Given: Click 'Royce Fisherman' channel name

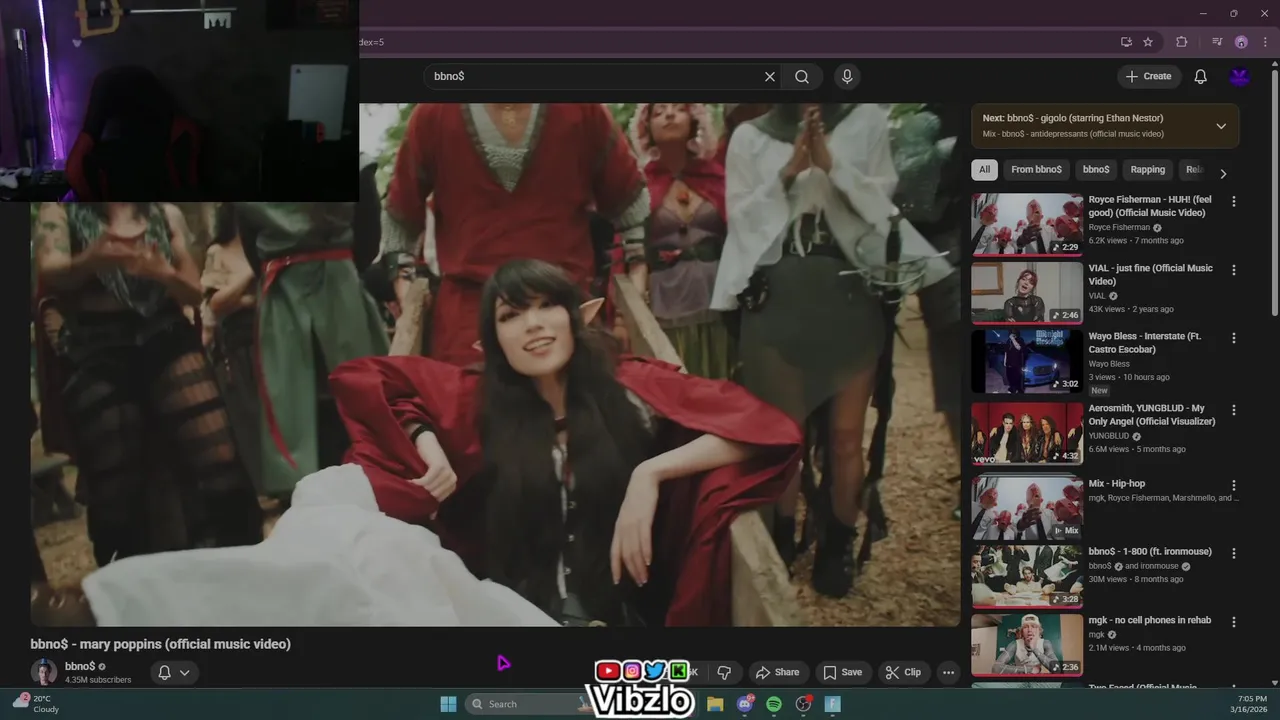Looking at the screenshot, I should coord(1119,227).
